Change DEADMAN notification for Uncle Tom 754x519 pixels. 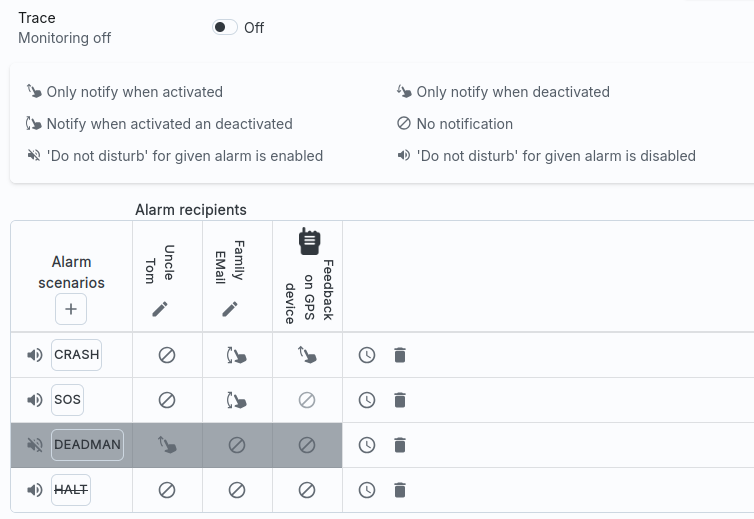(167, 445)
